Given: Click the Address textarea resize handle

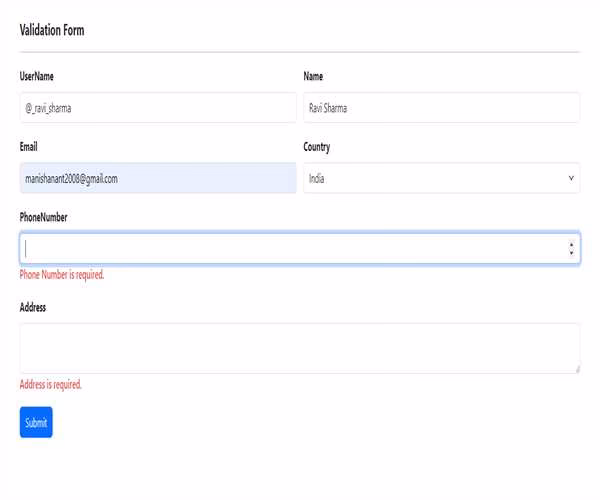Looking at the screenshot, I should click(x=576, y=369).
